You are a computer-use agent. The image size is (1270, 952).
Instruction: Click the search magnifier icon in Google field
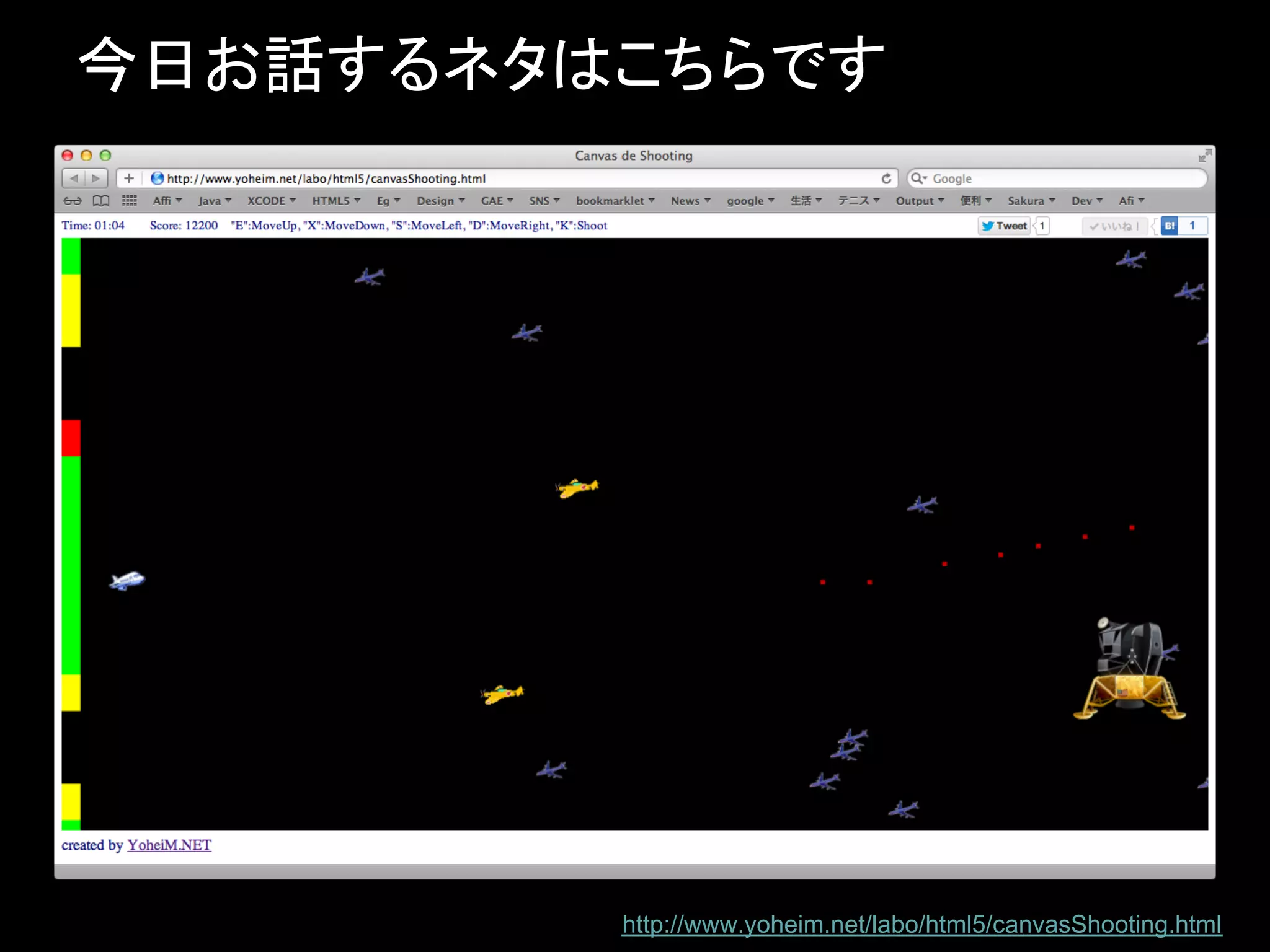pos(918,178)
